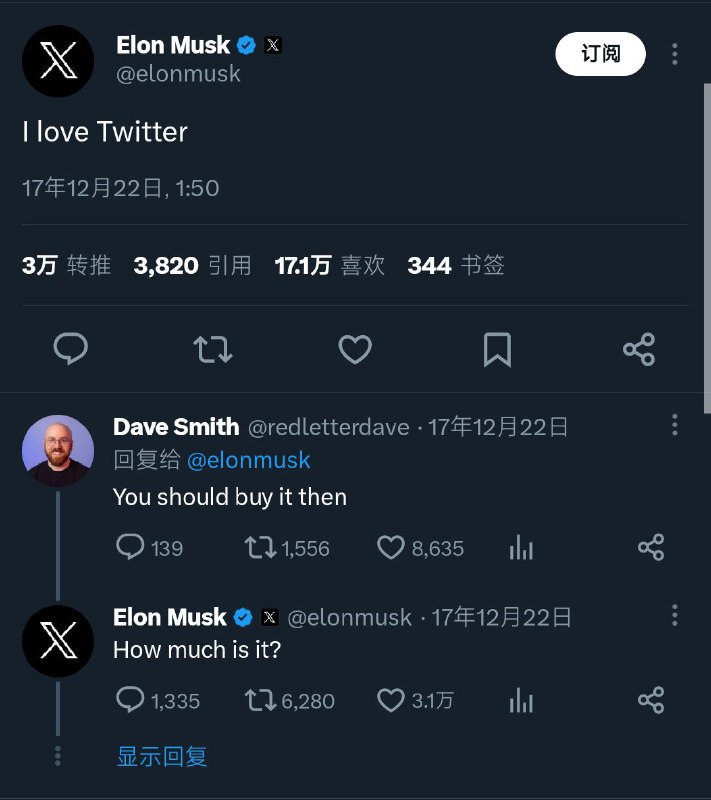Retweet the "How much is it?" reply
Screen dimensions: 711x800
point(261,700)
